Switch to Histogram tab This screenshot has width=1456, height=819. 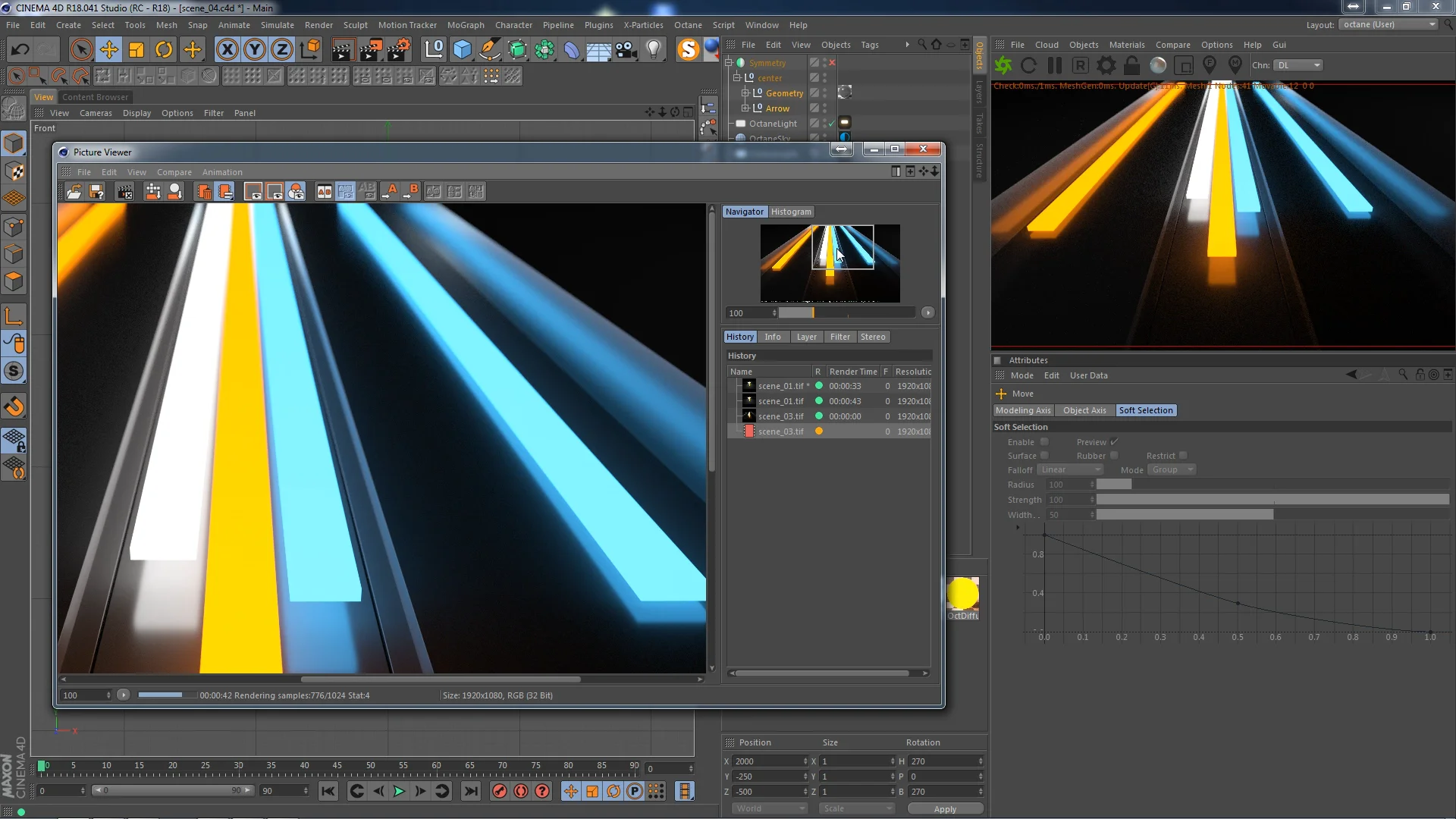(791, 212)
